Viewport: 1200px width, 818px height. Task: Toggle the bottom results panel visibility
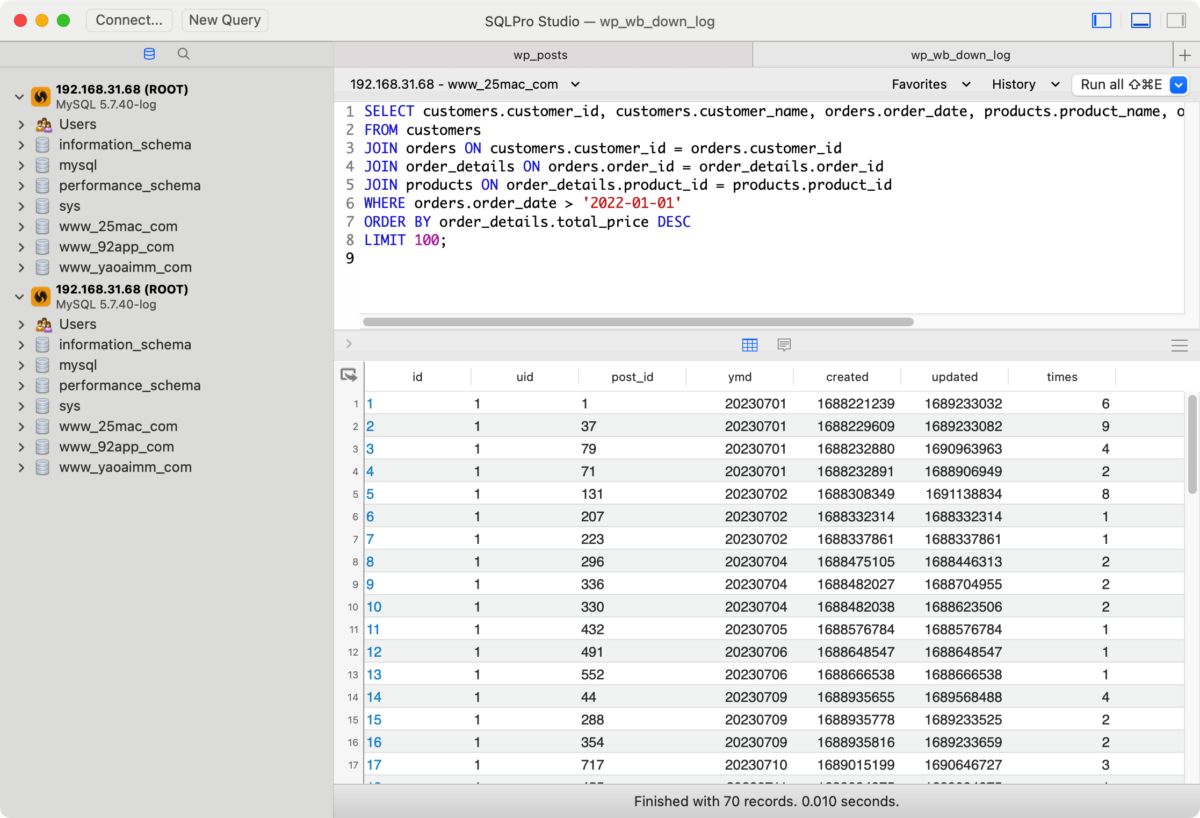[1141, 20]
